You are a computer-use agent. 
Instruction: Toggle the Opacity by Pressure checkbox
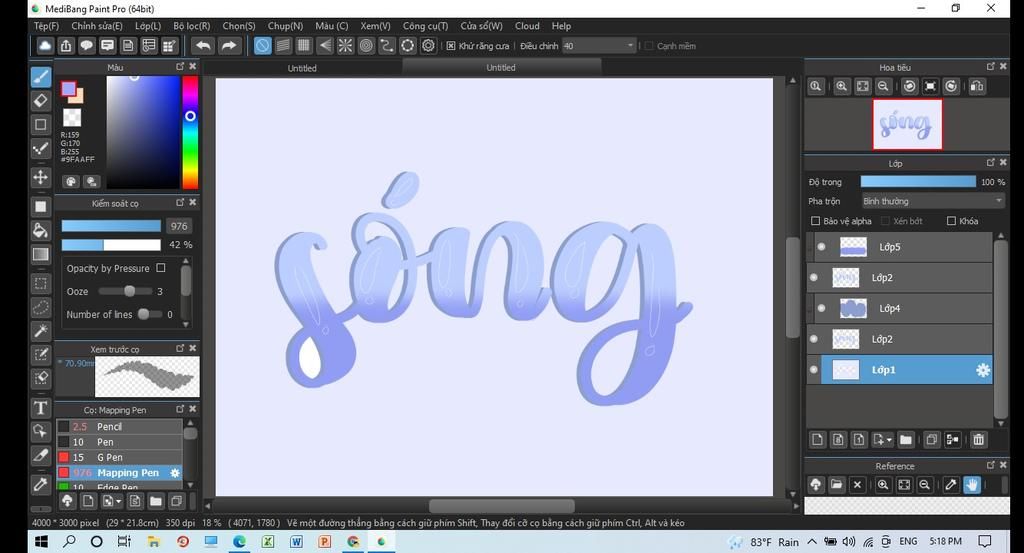pos(161,268)
